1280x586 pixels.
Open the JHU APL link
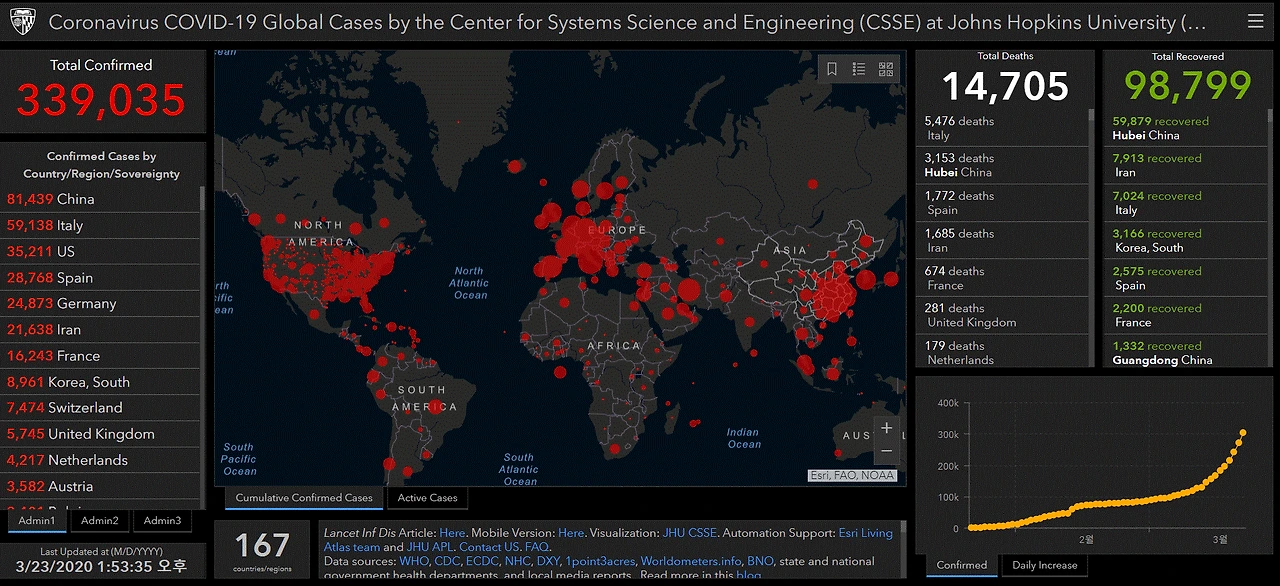430,547
